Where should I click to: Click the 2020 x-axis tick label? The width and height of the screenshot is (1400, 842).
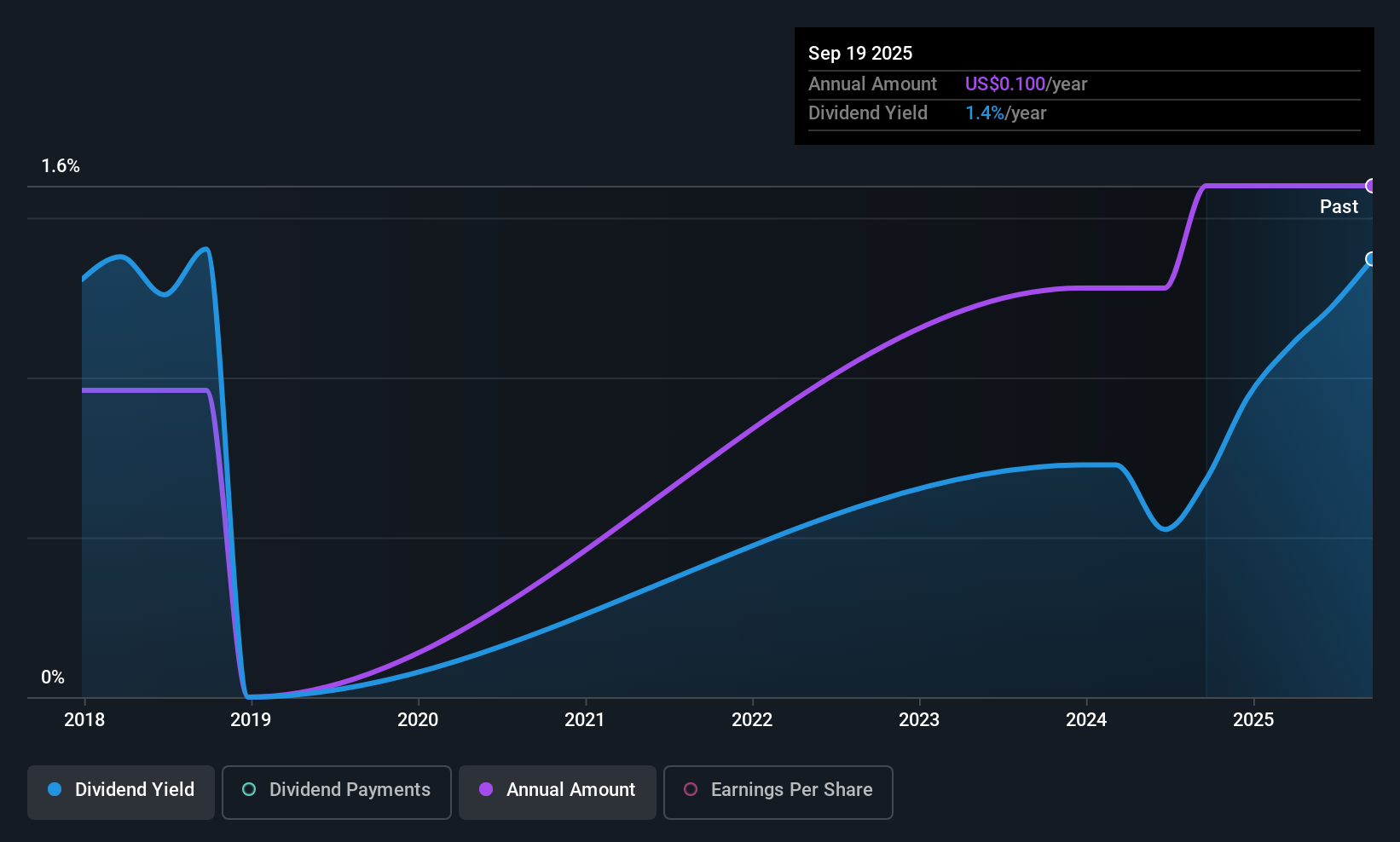coord(418,720)
